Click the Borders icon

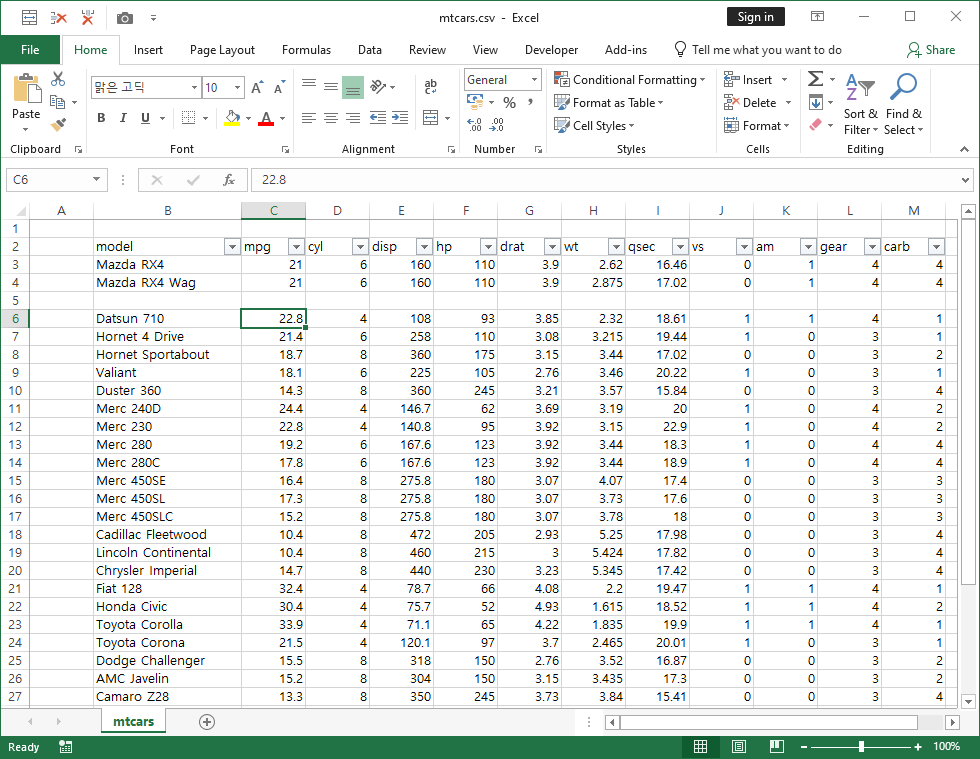(188, 118)
